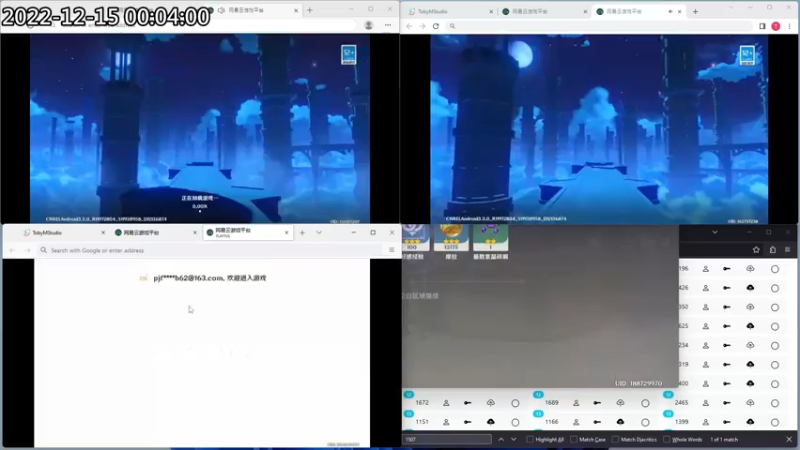Close the PLAYING tab in the bottom-left browser
Viewport: 800px width, 450px height.
[x=287, y=233]
